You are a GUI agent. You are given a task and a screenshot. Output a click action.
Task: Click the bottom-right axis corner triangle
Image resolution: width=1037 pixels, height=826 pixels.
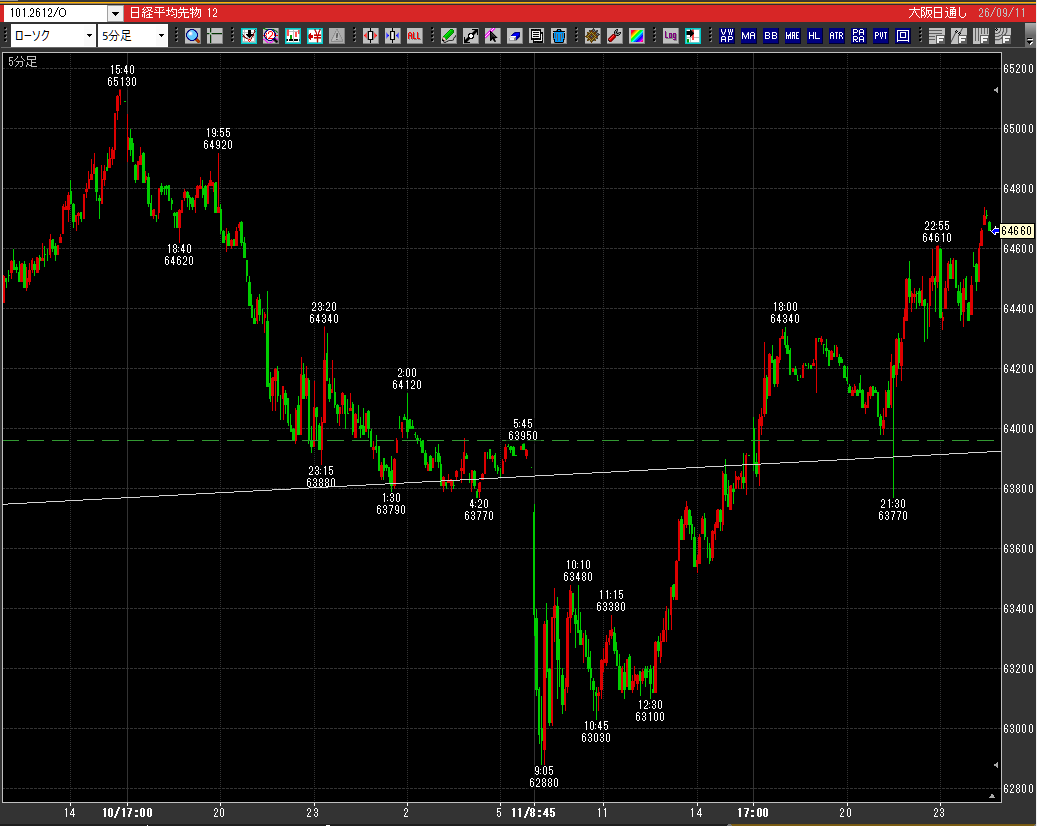point(992,796)
